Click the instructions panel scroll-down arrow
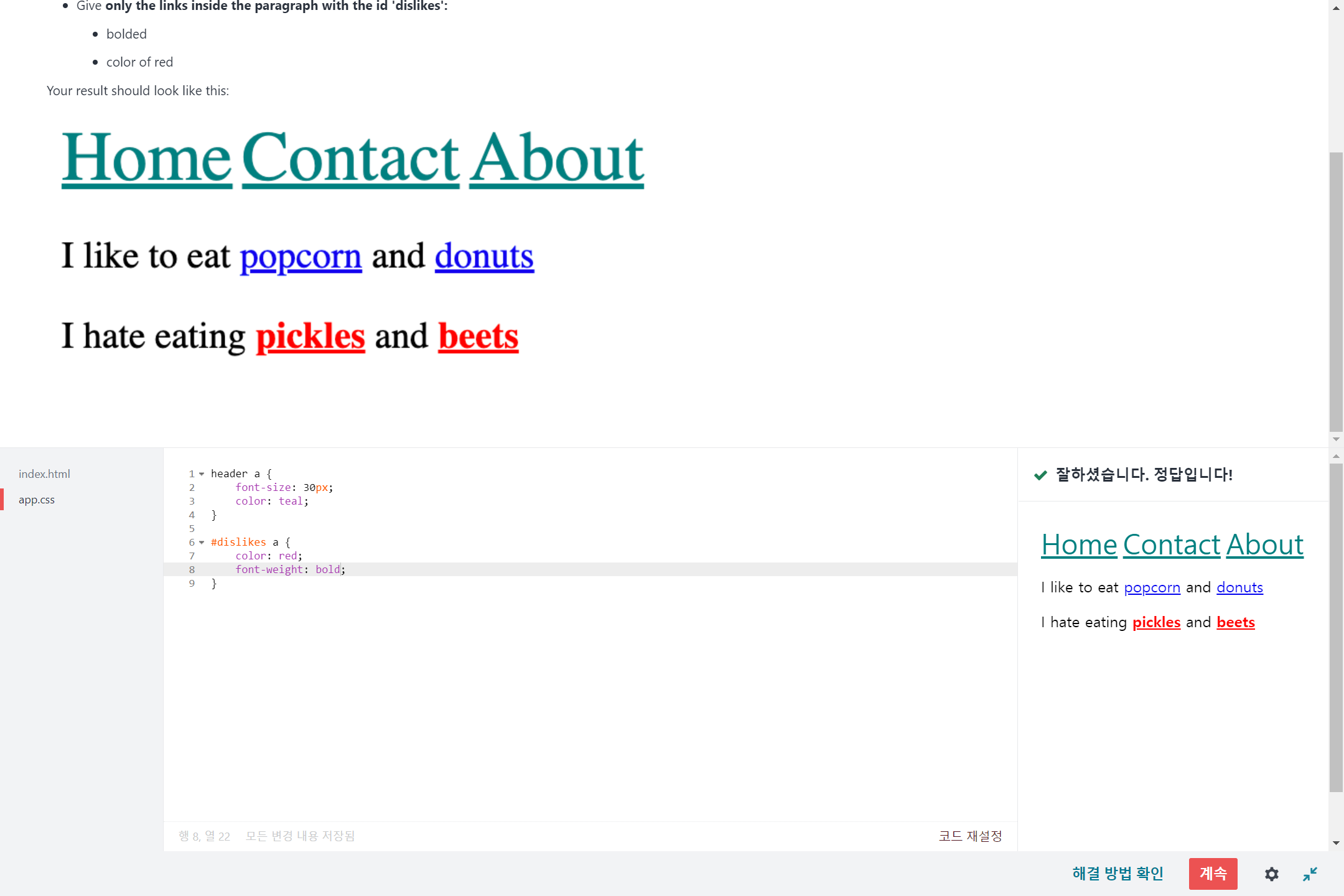The height and width of the screenshot is (896, 1344). pos(1336,439)
